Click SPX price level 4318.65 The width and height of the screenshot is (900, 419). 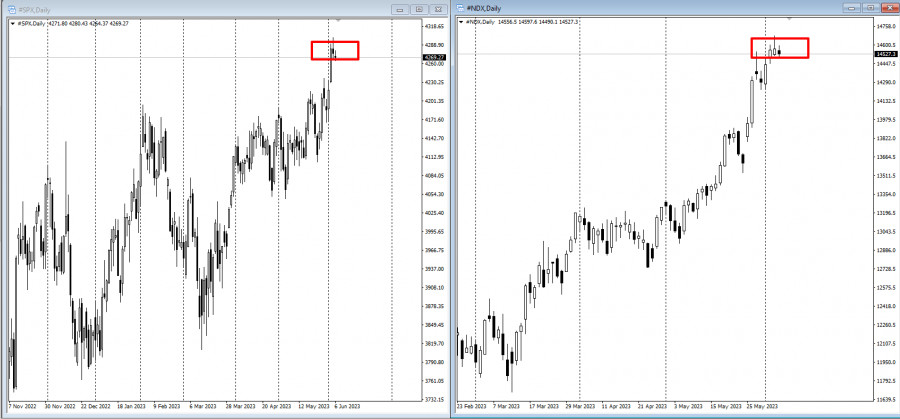pos(435,26)
